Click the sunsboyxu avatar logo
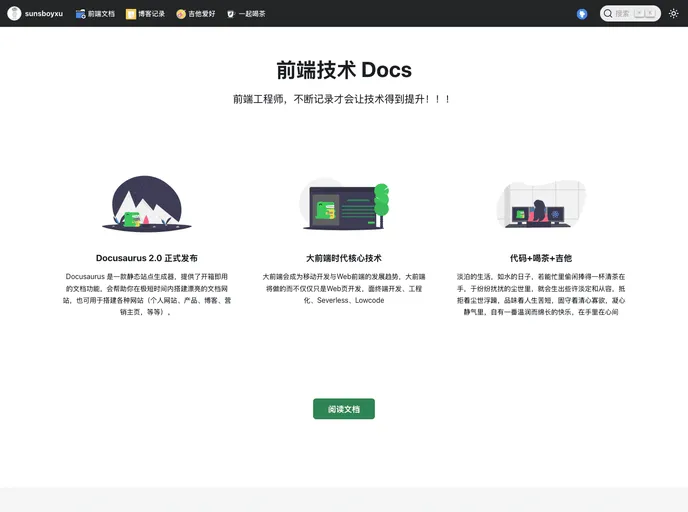 click(x=14, y=14)
